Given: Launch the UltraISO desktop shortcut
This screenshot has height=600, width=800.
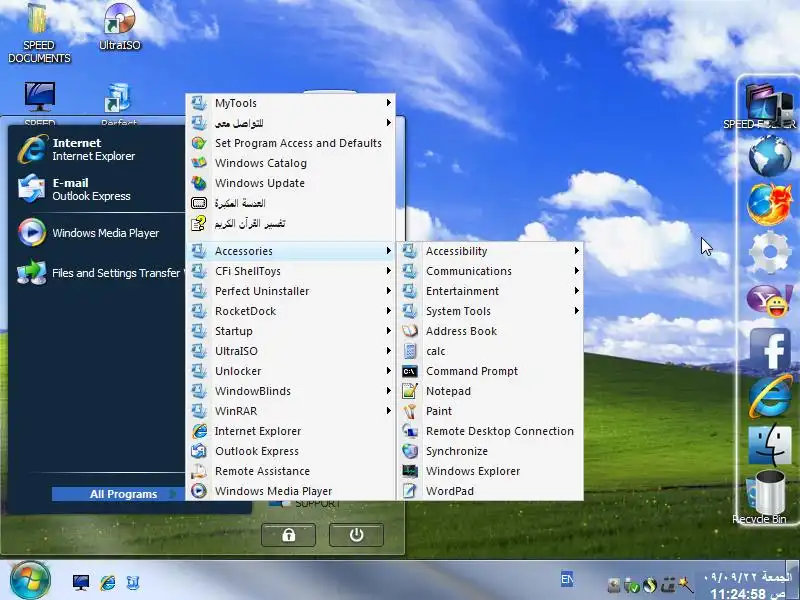Looking at the screenshot, I should pos(119,27).
